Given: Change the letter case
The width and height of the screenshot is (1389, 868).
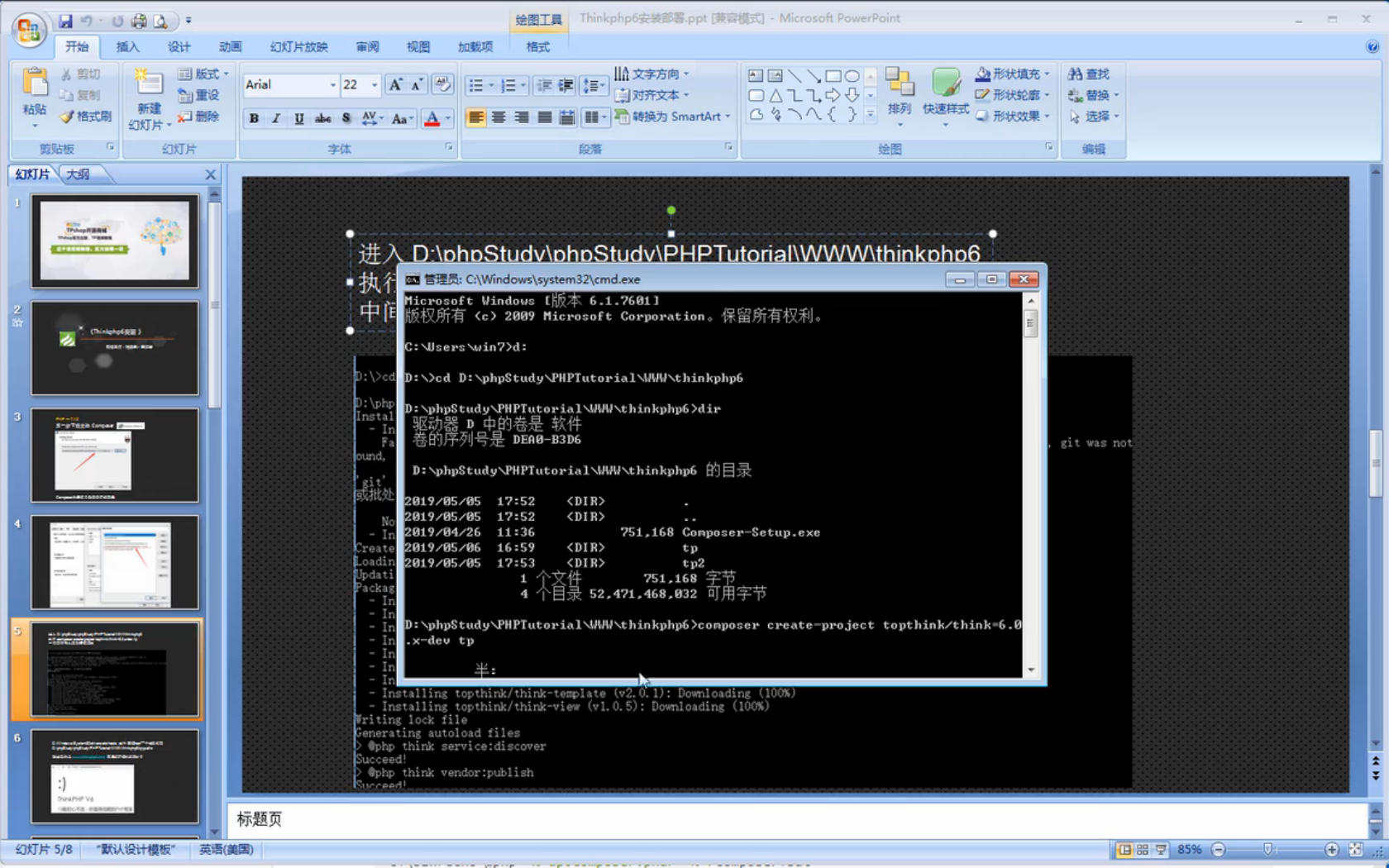Looking at the screenshot, I should coord(402,118).
